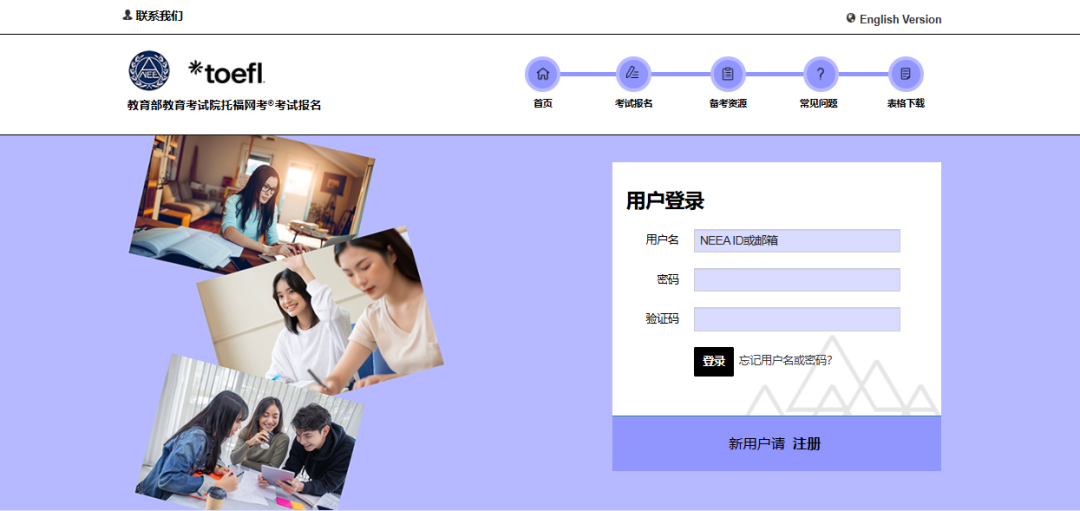This screenshot has height=511, width=1080.
Task: Open the 备考资源 clipboard icon
Action: pyautogui.click(x=727, y=74)
